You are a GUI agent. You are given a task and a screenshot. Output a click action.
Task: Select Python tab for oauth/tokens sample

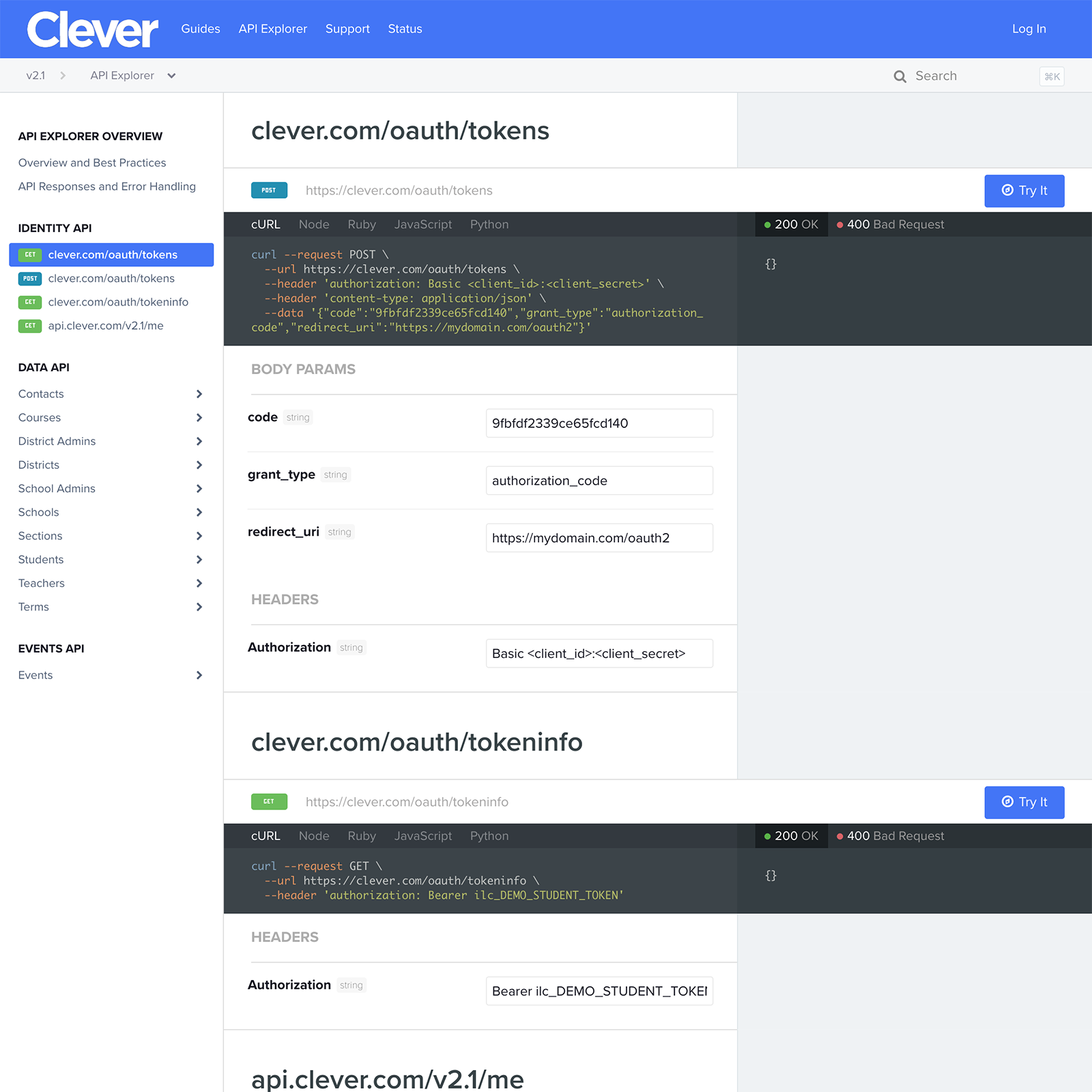(x=489, y=225)
